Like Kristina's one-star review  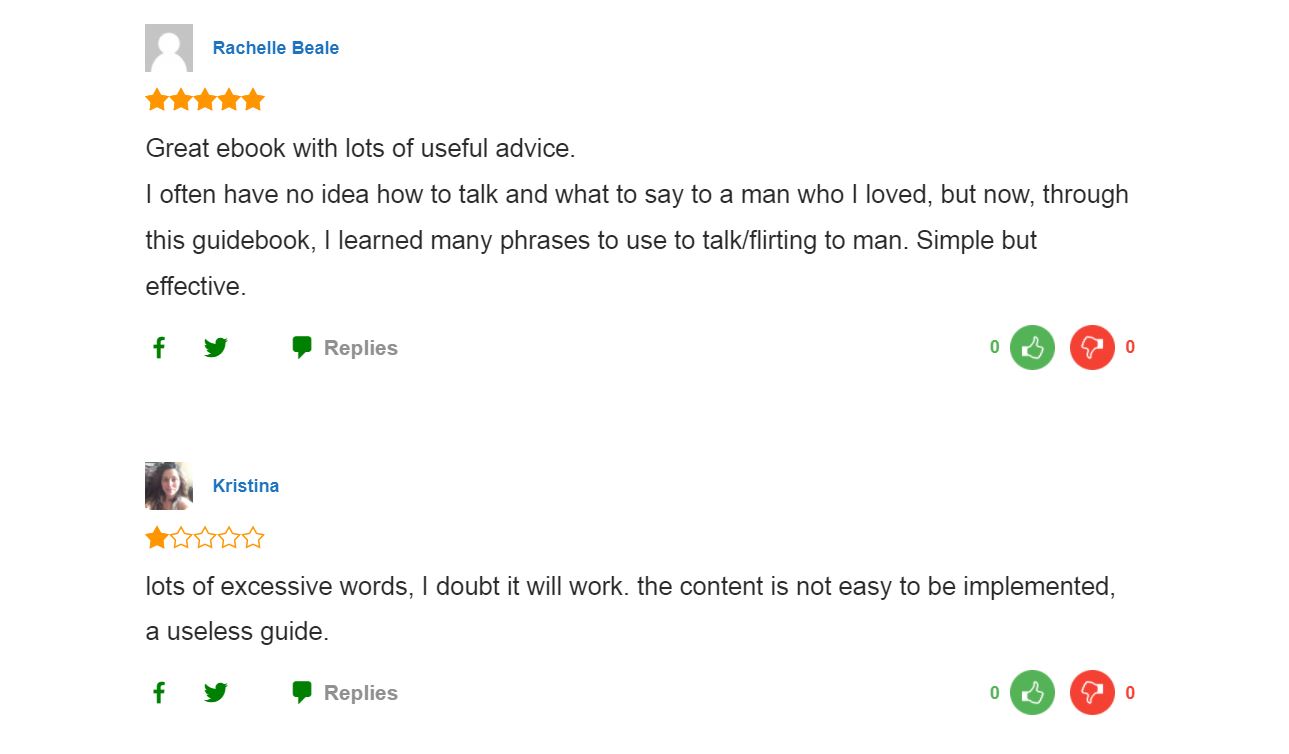[1032, 693]
